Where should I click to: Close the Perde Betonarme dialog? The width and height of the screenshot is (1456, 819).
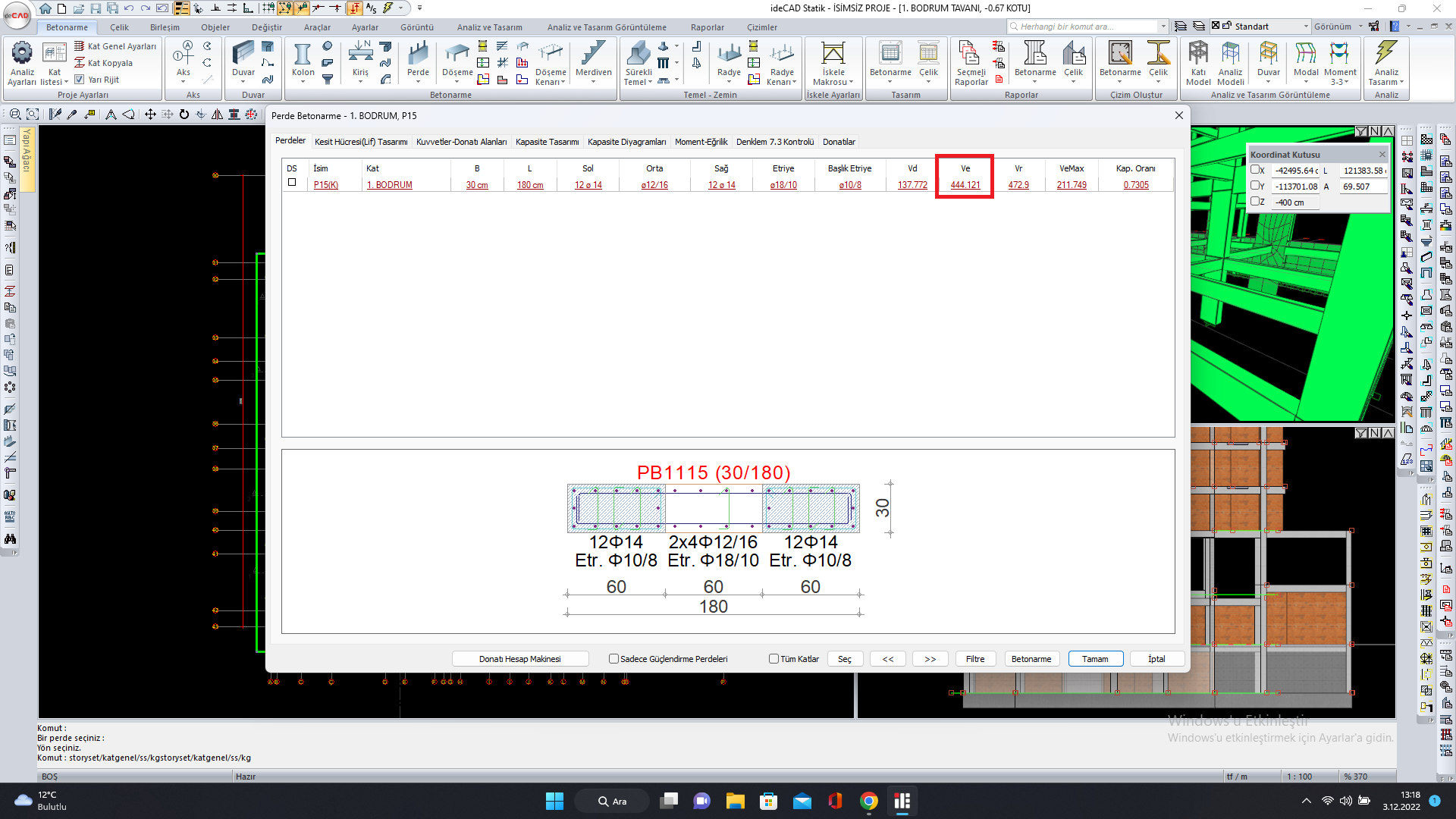click(1178, 115)
